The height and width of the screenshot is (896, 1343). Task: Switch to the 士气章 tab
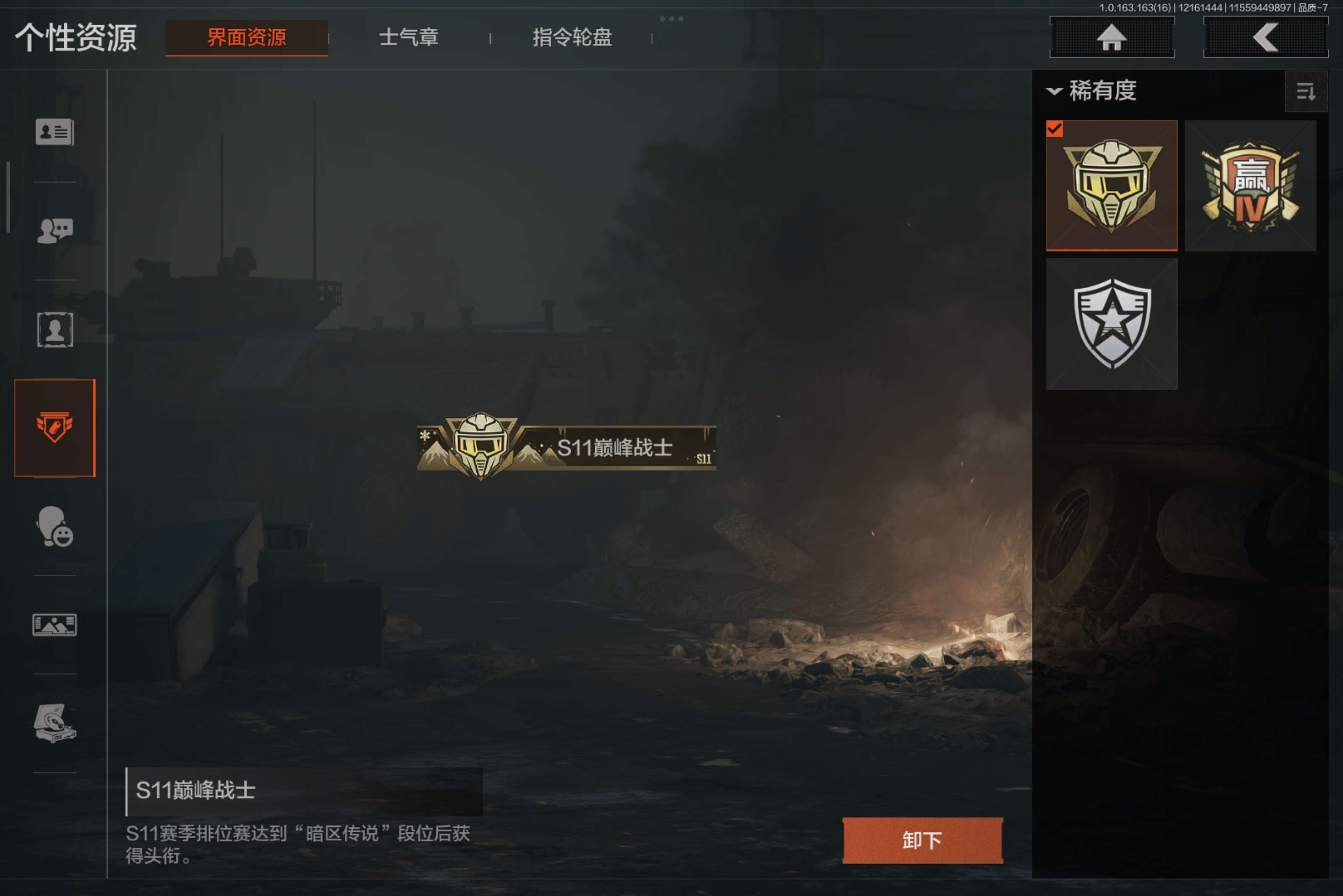point(409,38)
